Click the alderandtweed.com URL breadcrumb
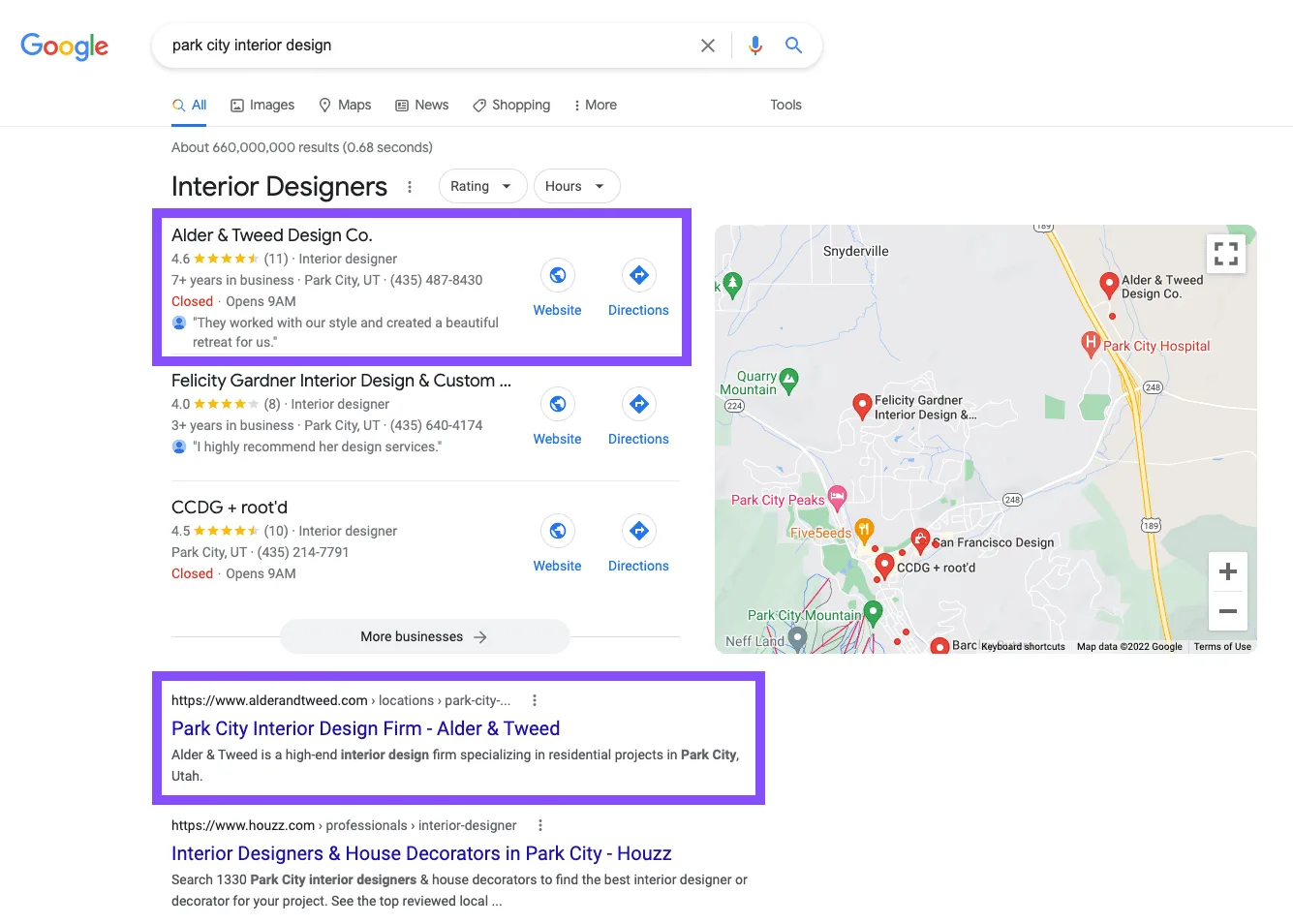The height and width of the screenshot is (924, 1293). [x=341, y=700]
